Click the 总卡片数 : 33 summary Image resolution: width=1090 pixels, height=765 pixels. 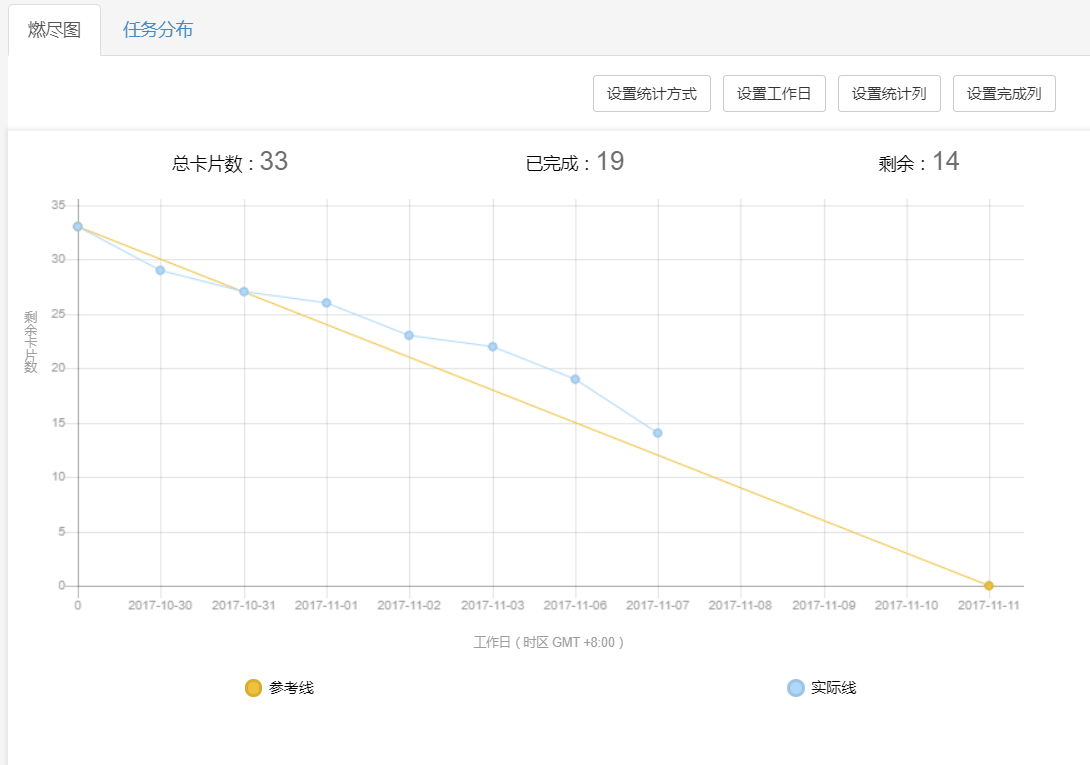pos(229,162)
